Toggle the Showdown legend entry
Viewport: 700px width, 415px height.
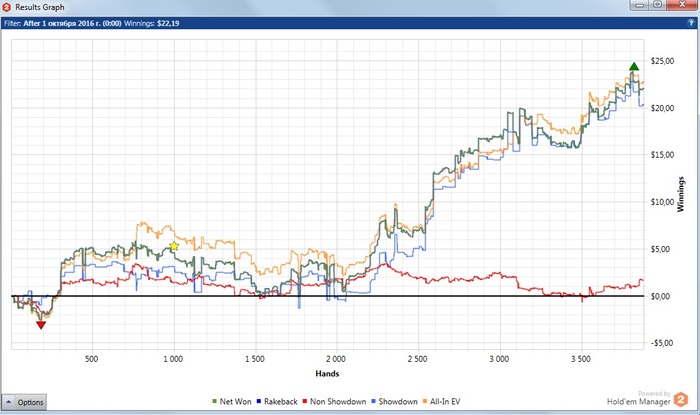coord(394,402)
